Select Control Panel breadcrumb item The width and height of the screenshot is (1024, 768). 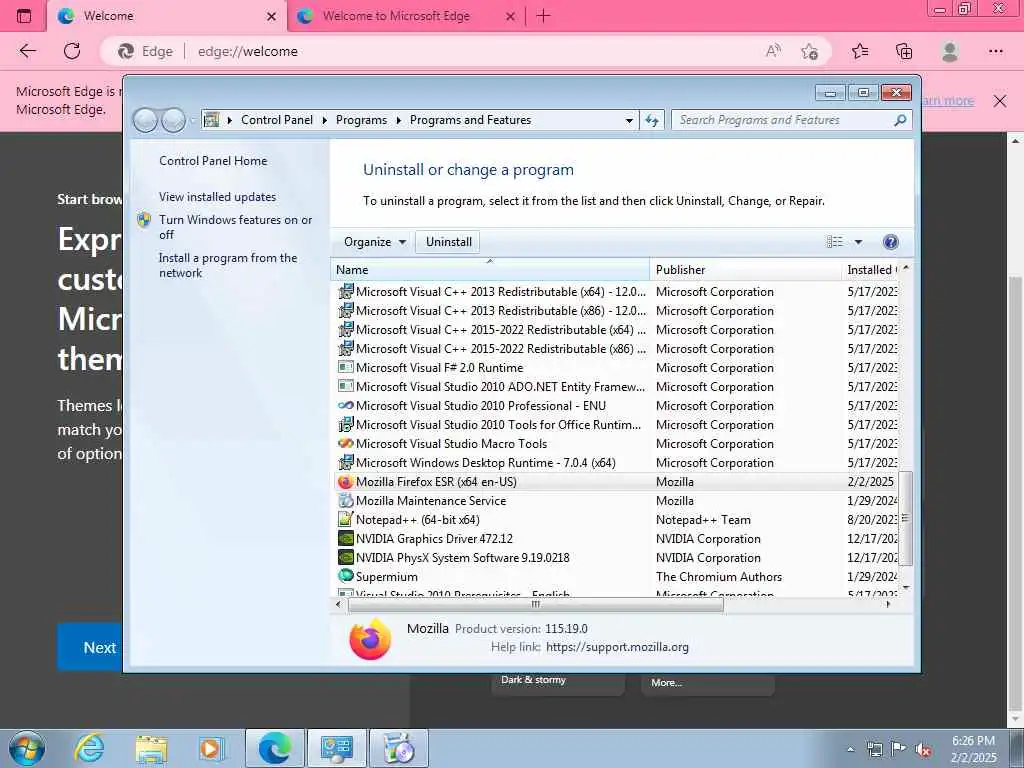pyautogui.click(x=277, y=120)
